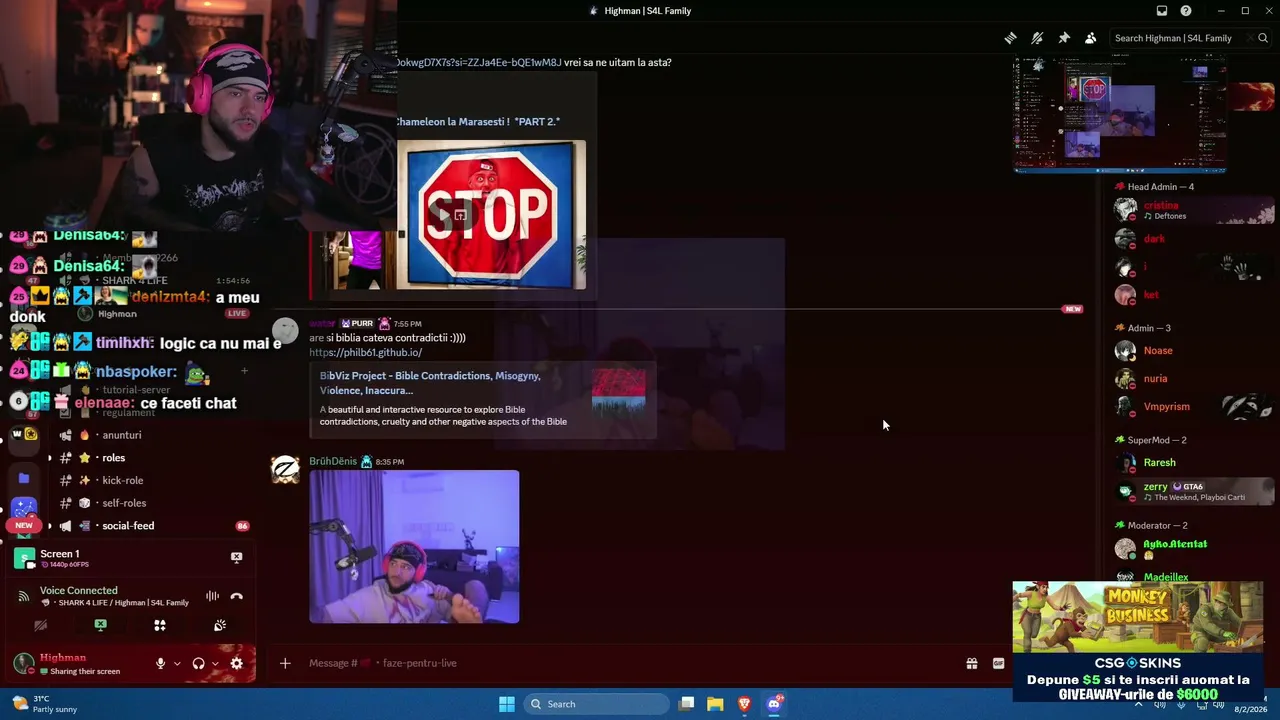Open the BibViz Project embed title

click(x=430, y=383)
